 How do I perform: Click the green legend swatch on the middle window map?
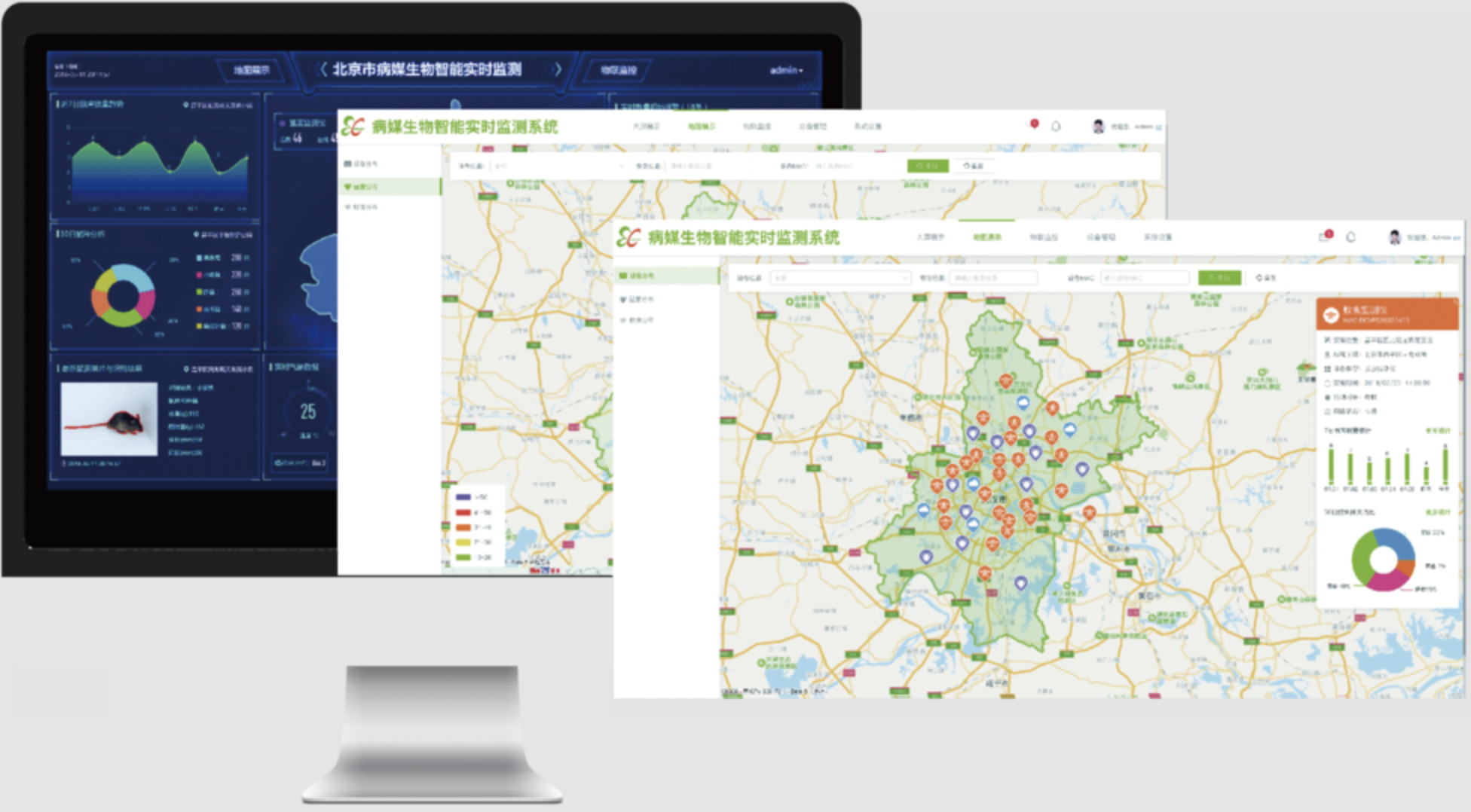click(x=463, y=557)
